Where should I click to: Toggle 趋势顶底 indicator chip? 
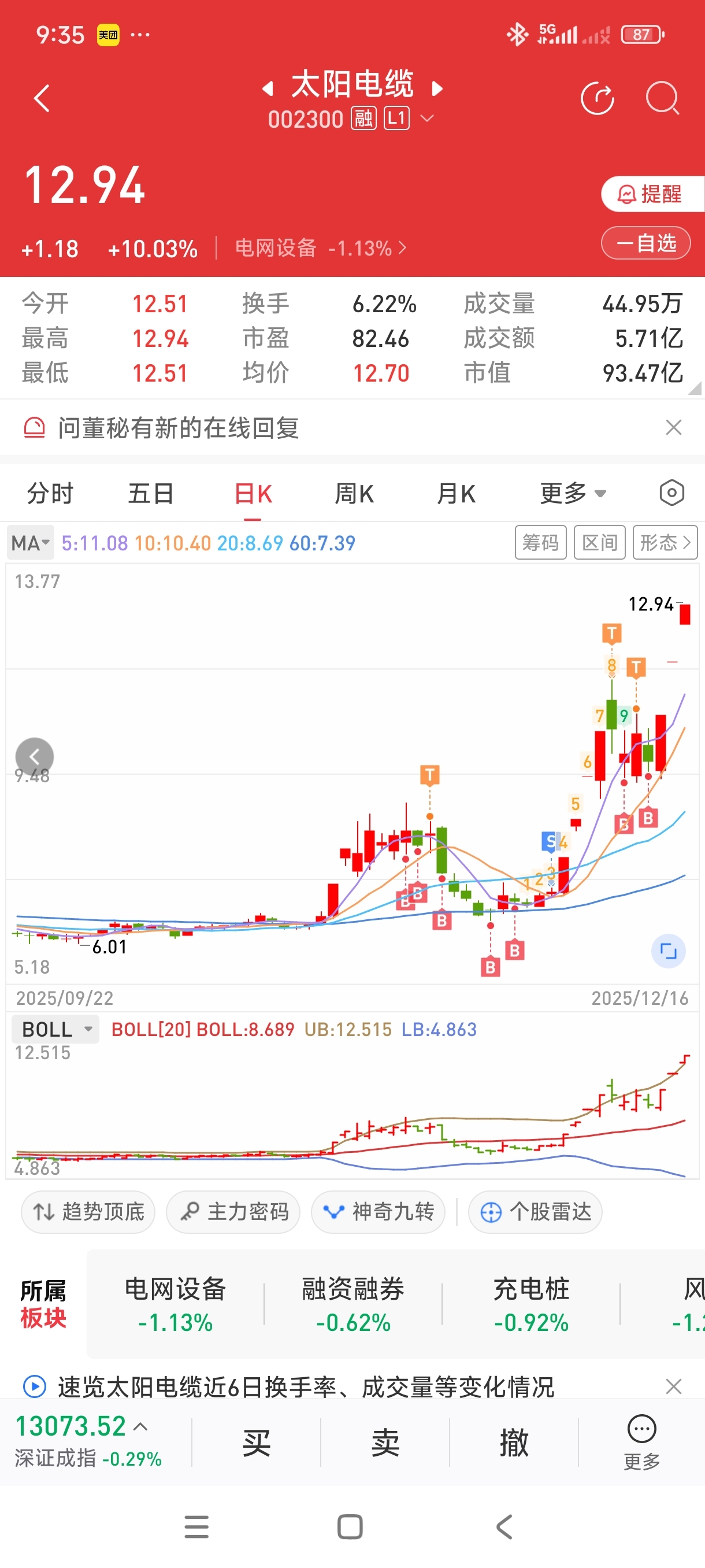[x=88, y=1212]
